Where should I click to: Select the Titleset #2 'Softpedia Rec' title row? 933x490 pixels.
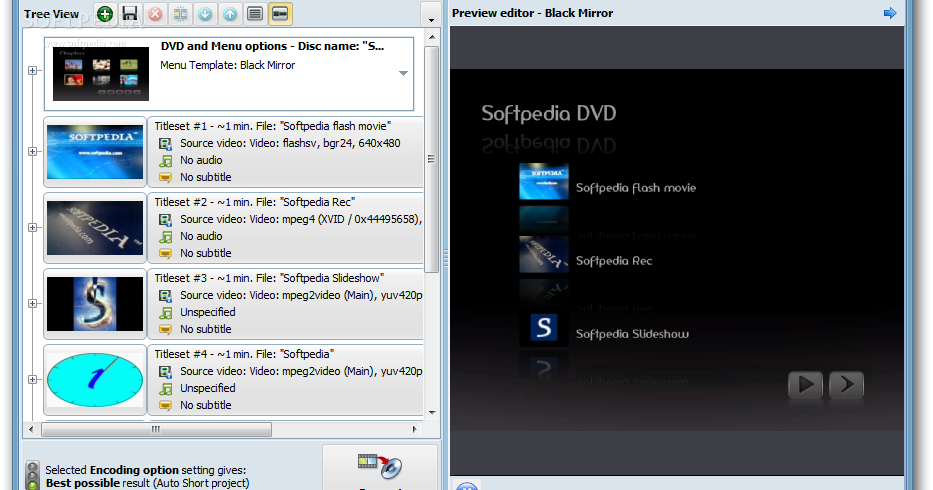click(255, 202)
